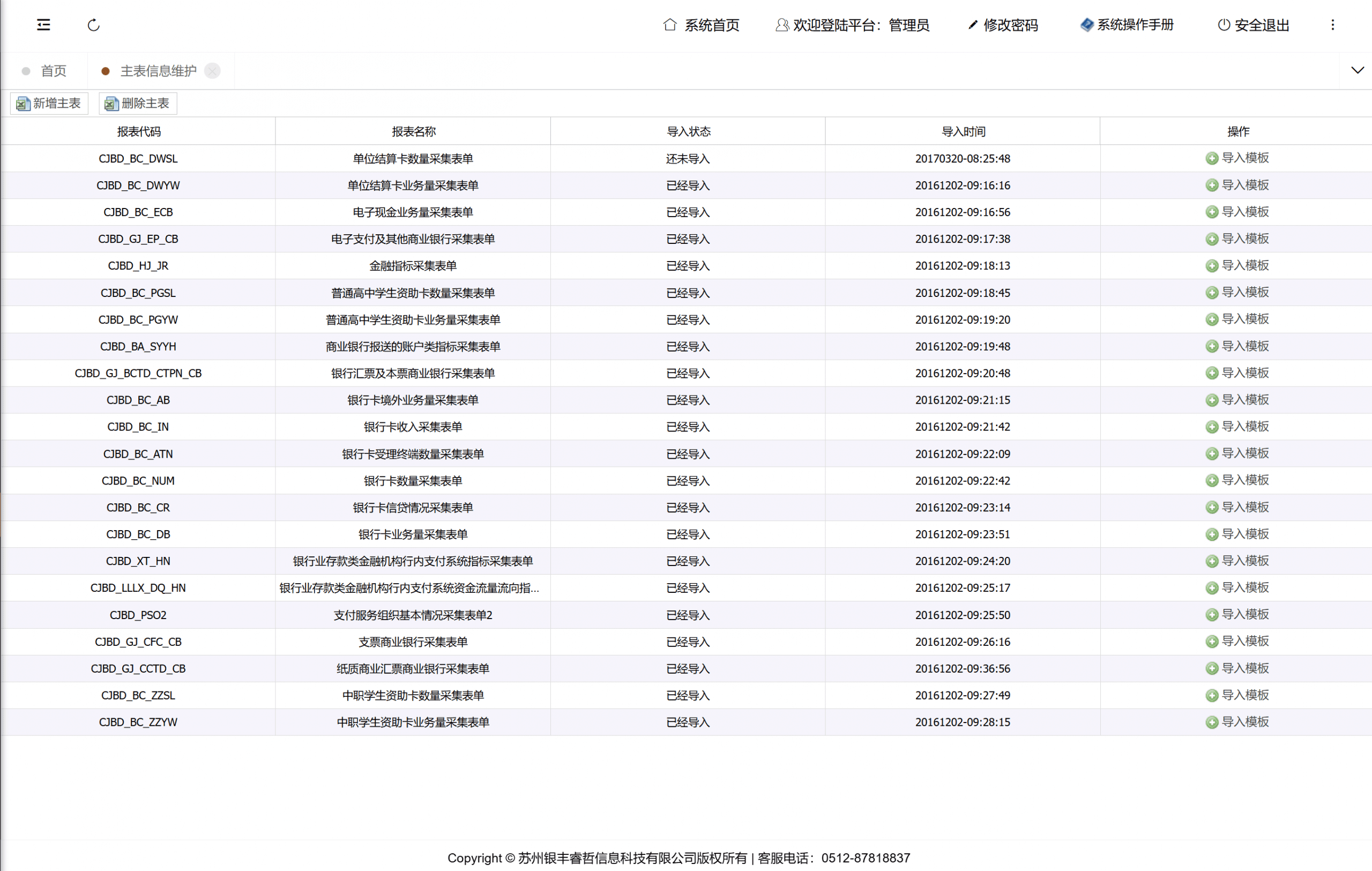1372x871 pixels.
Task: Click the 删除主表 button
Action: click(x=137, y=103)
